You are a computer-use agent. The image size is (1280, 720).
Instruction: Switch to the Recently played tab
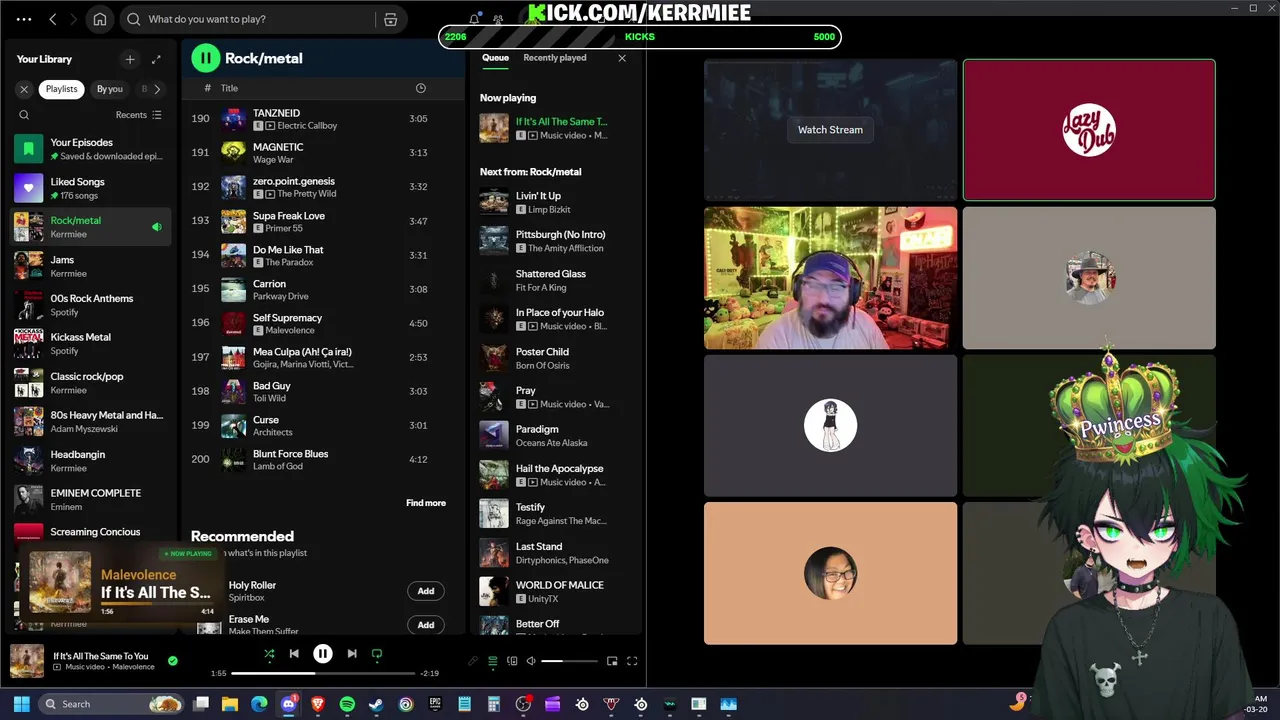(x=555, y=58)
